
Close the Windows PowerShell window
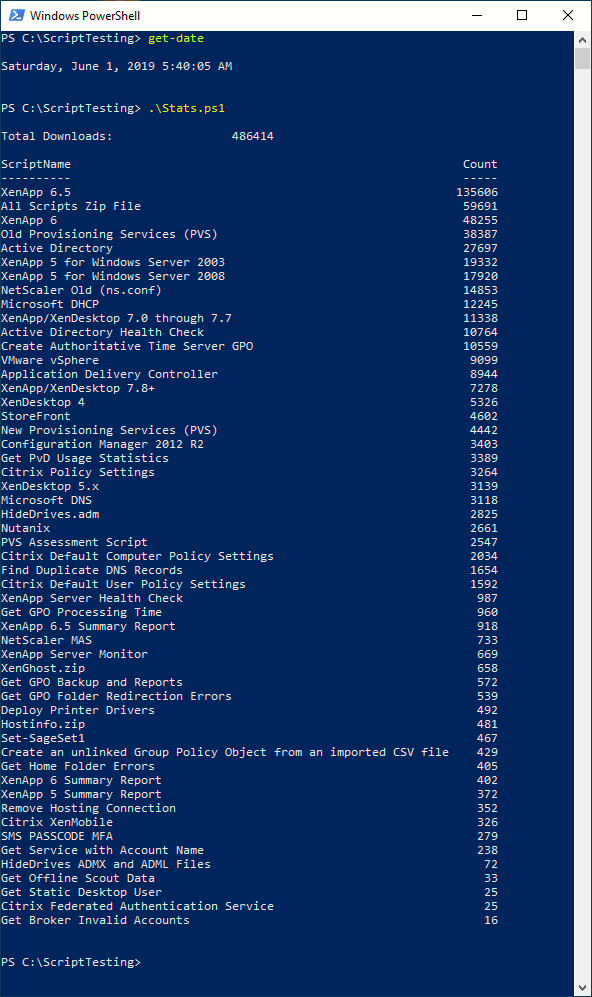(x=568, y=15)
